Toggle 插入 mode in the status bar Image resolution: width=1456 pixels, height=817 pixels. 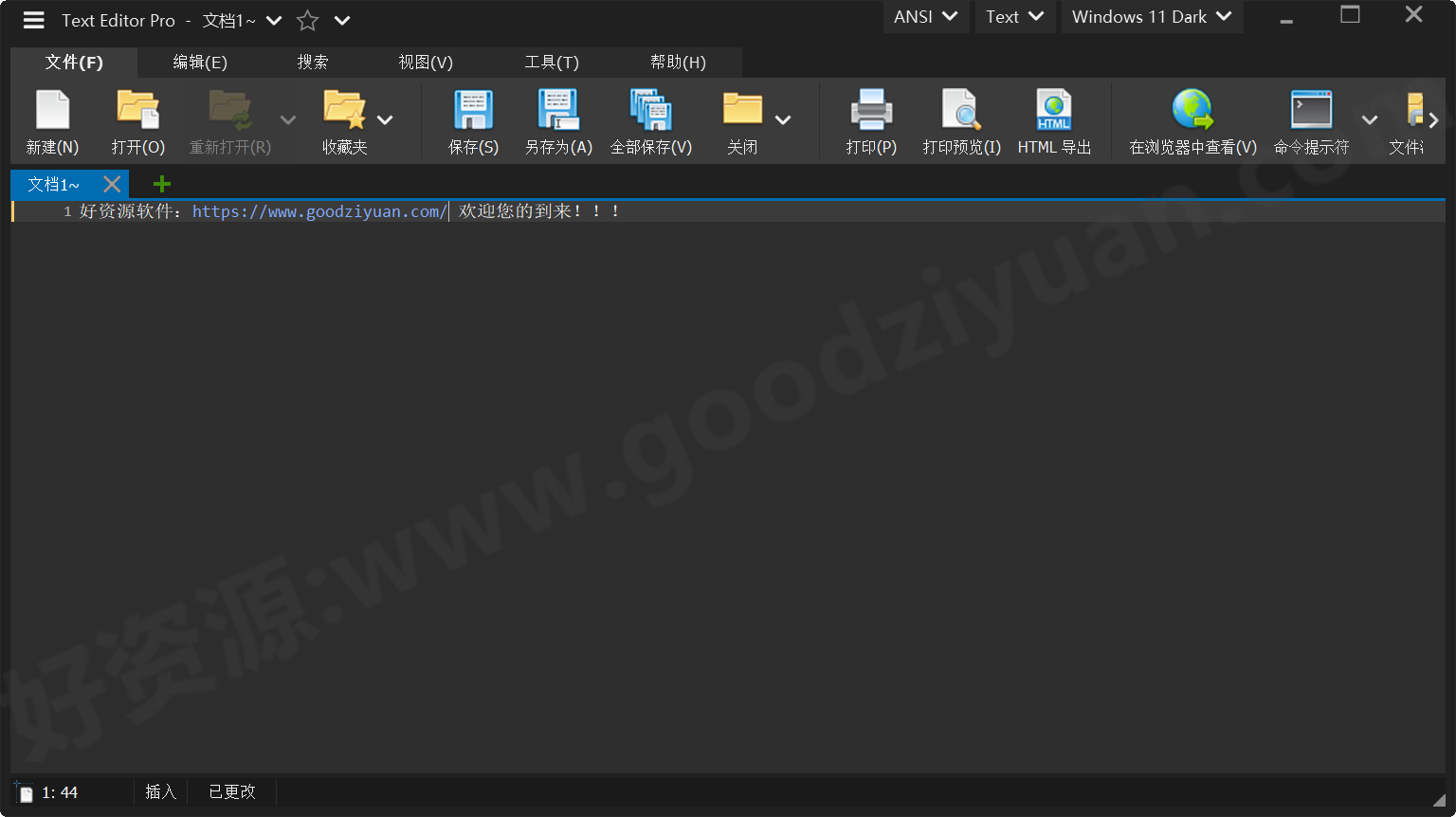click(159, 791)
